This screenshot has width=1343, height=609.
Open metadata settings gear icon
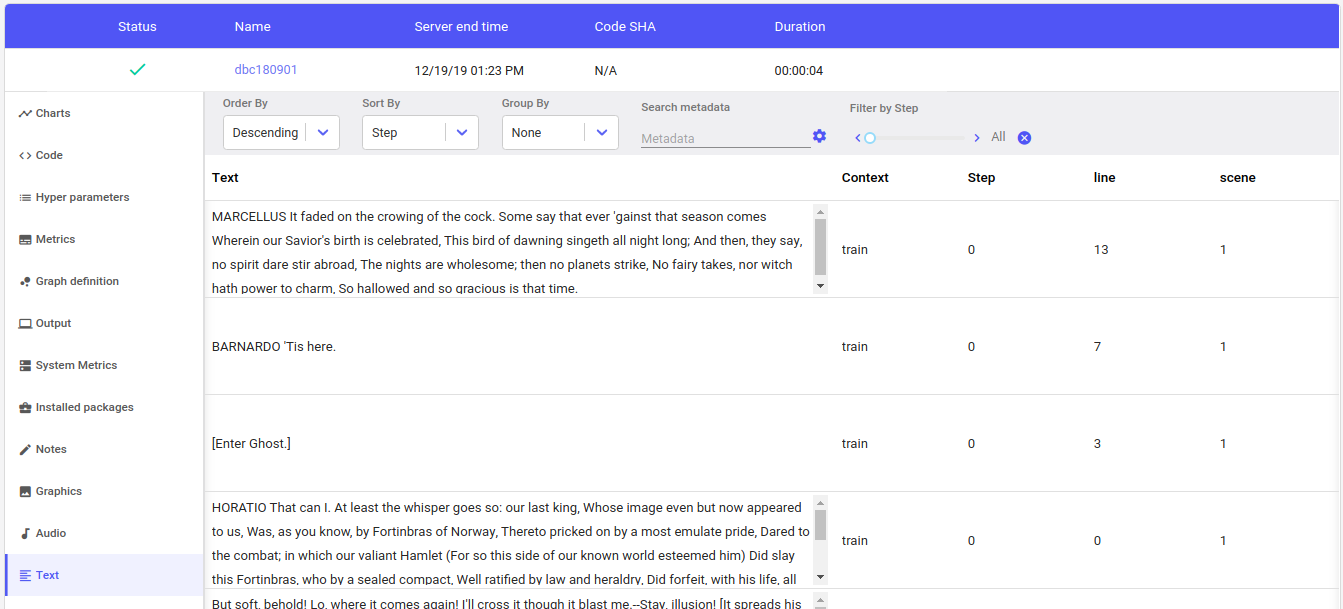click(819, 136)
